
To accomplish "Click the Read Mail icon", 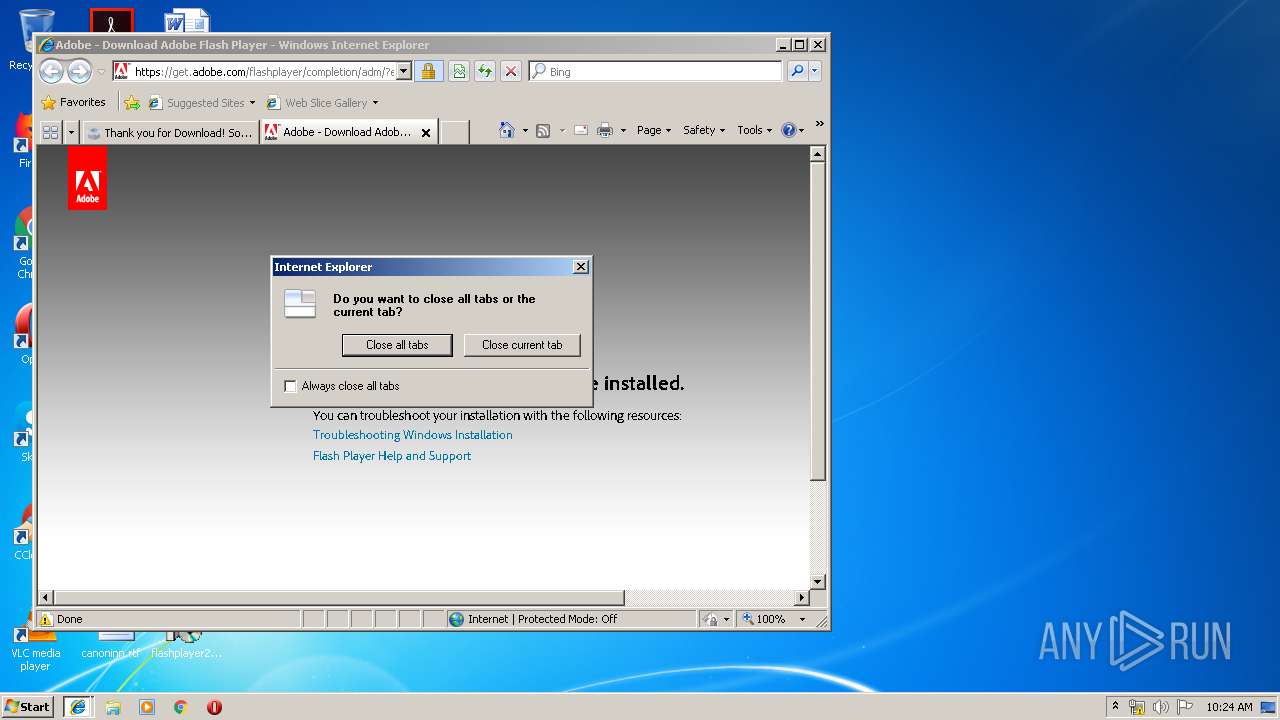I will tap(580, 130).
